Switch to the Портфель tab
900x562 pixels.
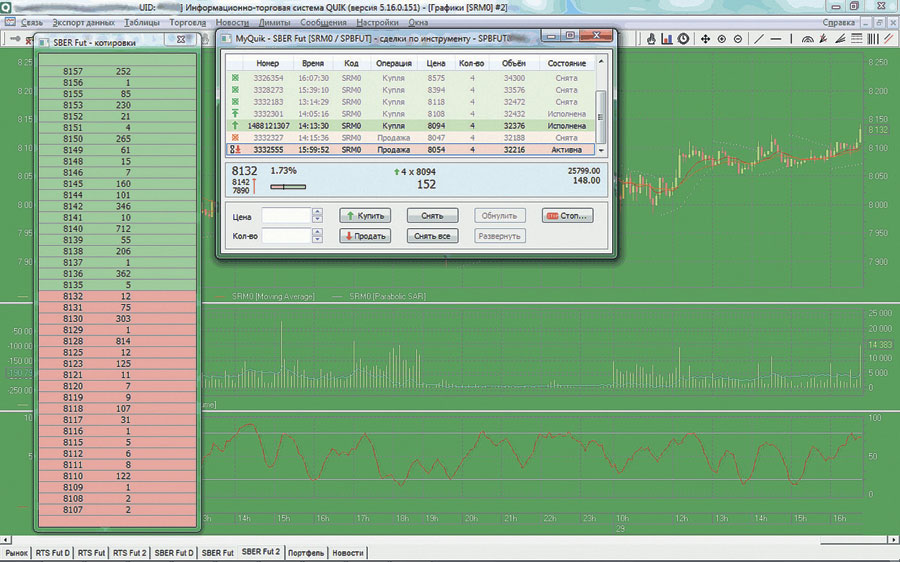pos(305,552)
